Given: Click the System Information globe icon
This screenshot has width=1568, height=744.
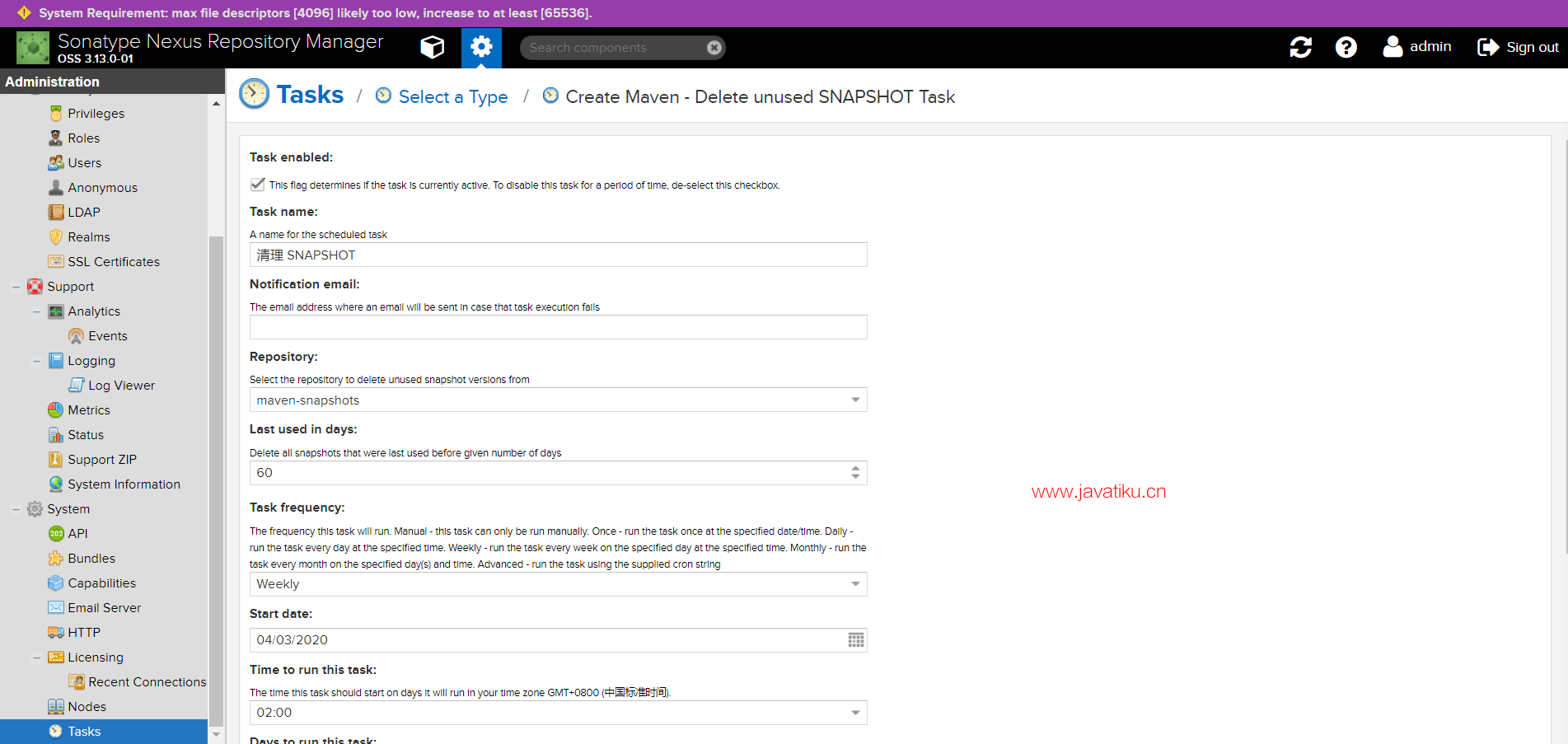Looking at the screenshot, I should (56, 484).
